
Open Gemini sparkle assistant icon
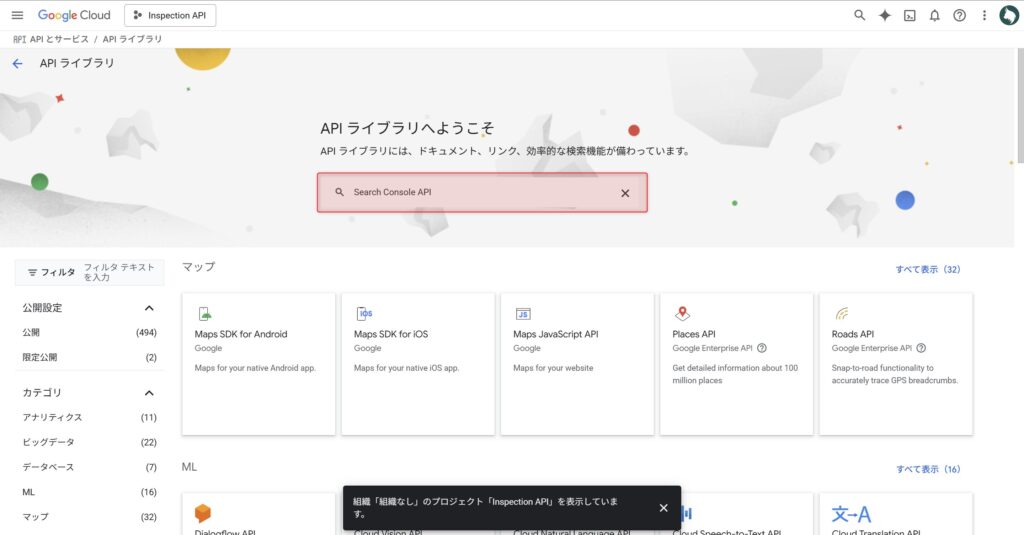tap(884, 15)
